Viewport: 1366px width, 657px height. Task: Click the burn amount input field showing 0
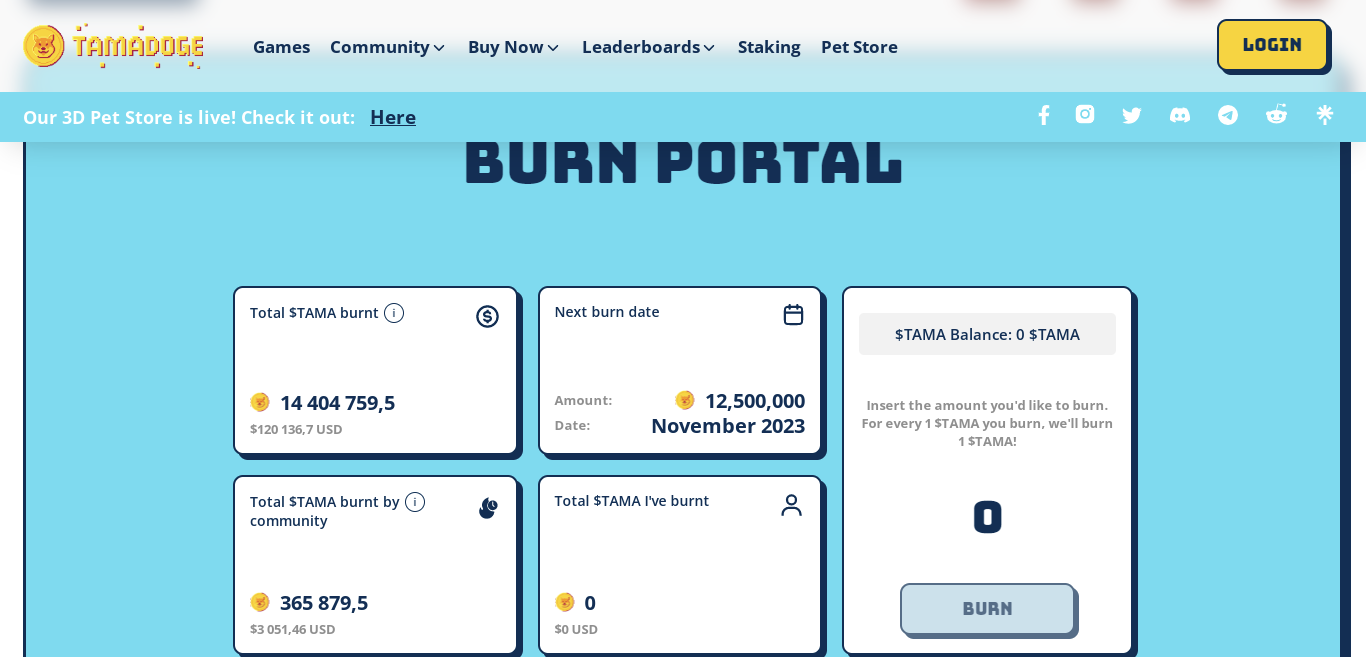(x=987, y=517)
